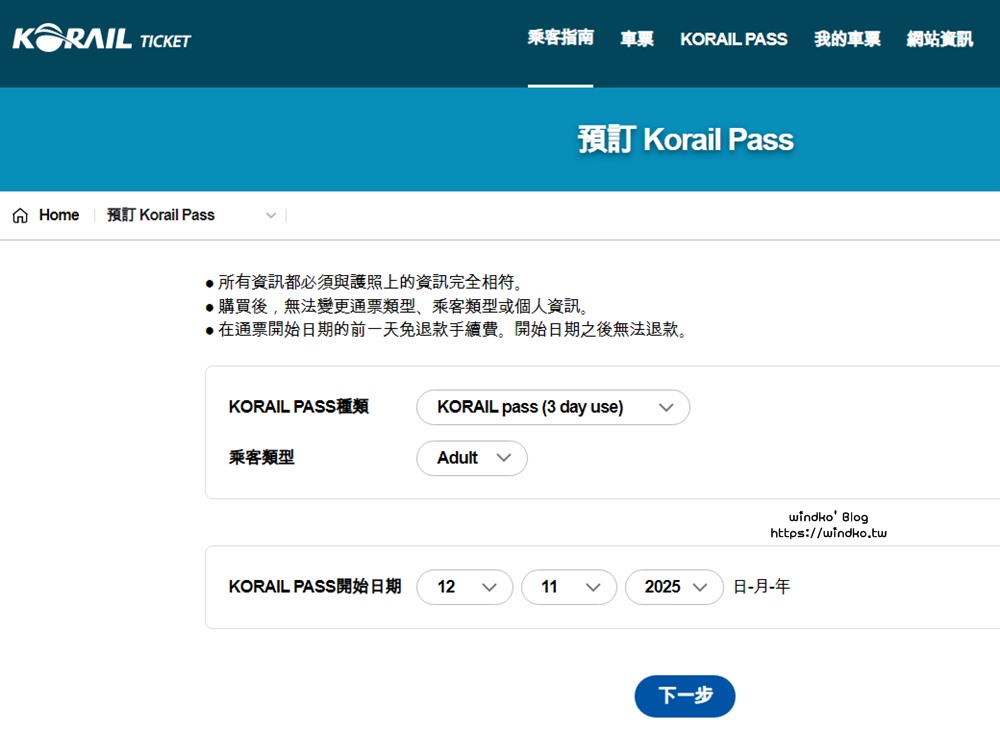Click the windko.tw watermark URL

tap(828, 533)
